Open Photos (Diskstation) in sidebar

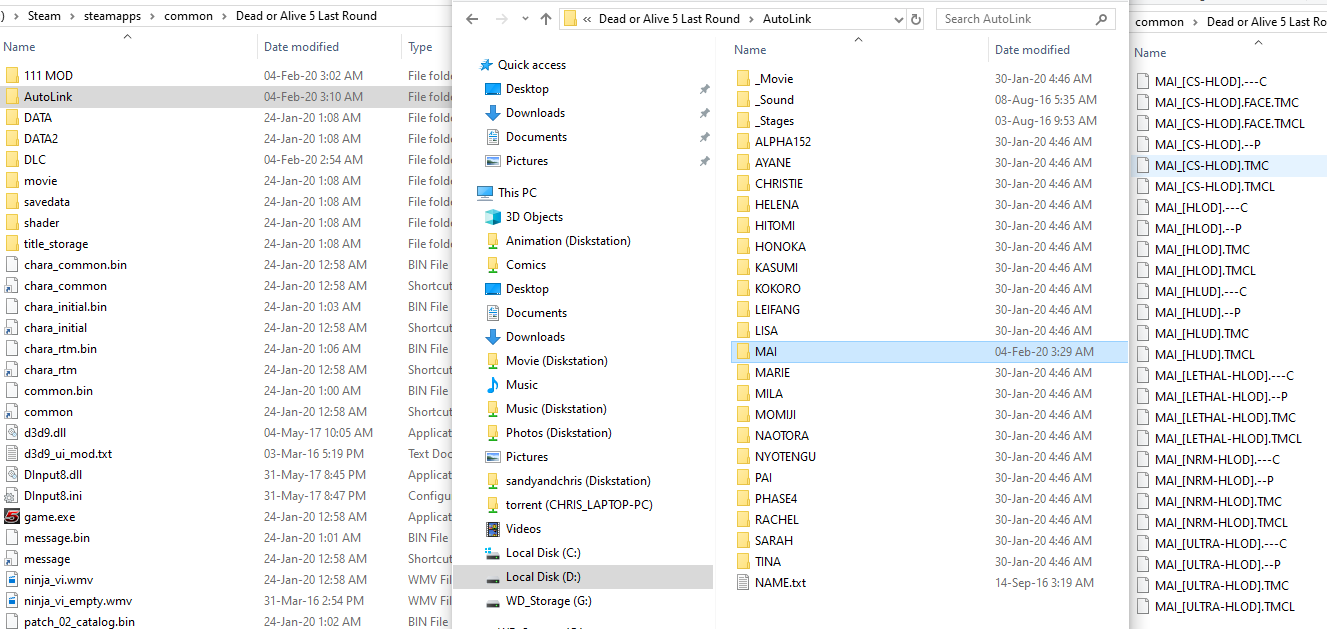click(558, 433)
